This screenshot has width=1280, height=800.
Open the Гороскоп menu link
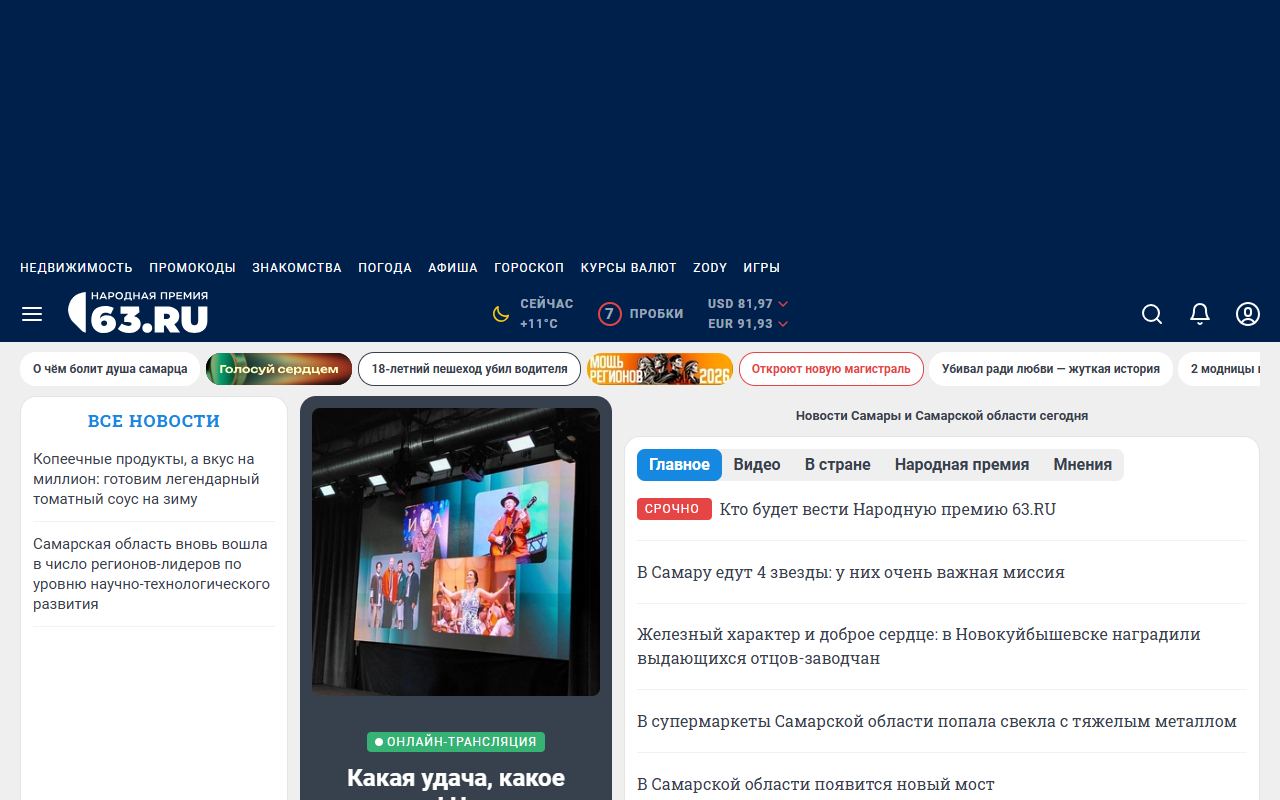tap(529, 268)
